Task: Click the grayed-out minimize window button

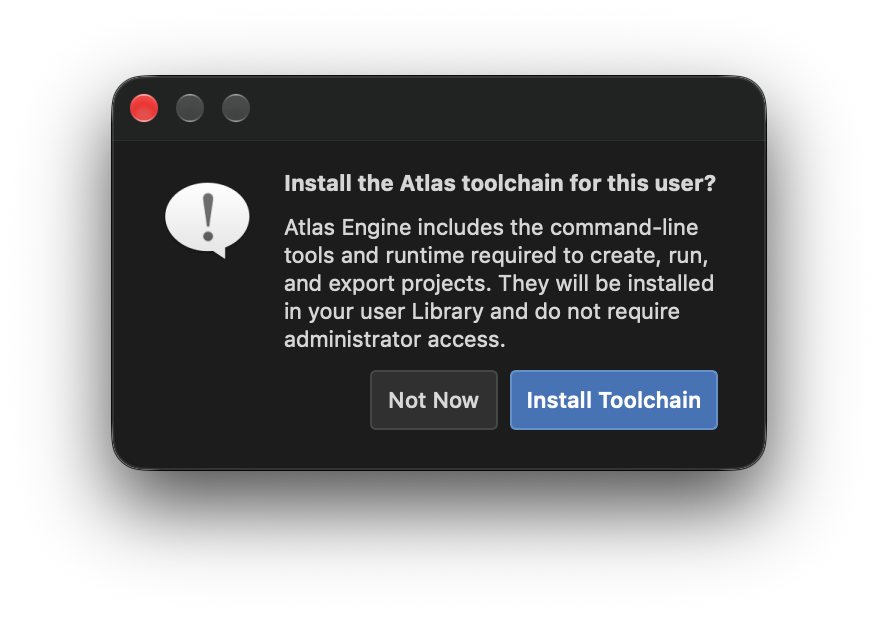Action: 190,107
